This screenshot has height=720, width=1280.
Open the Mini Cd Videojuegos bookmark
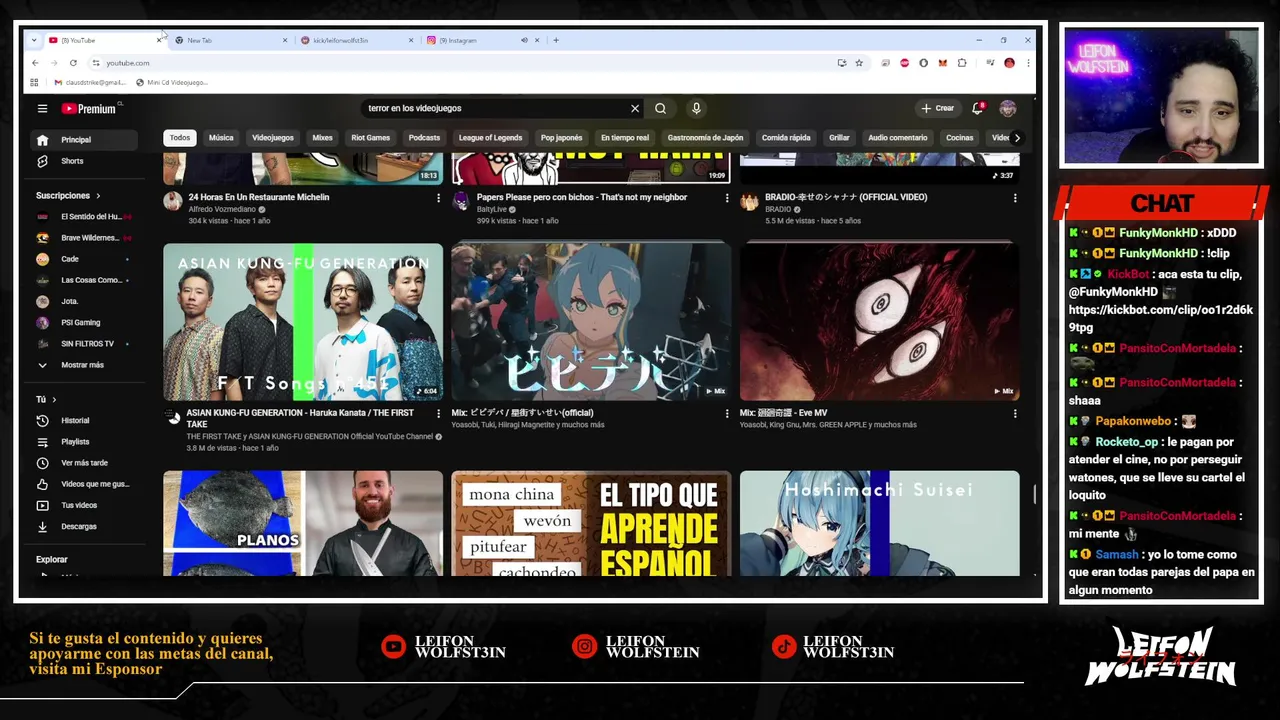(x=172, y=82)
